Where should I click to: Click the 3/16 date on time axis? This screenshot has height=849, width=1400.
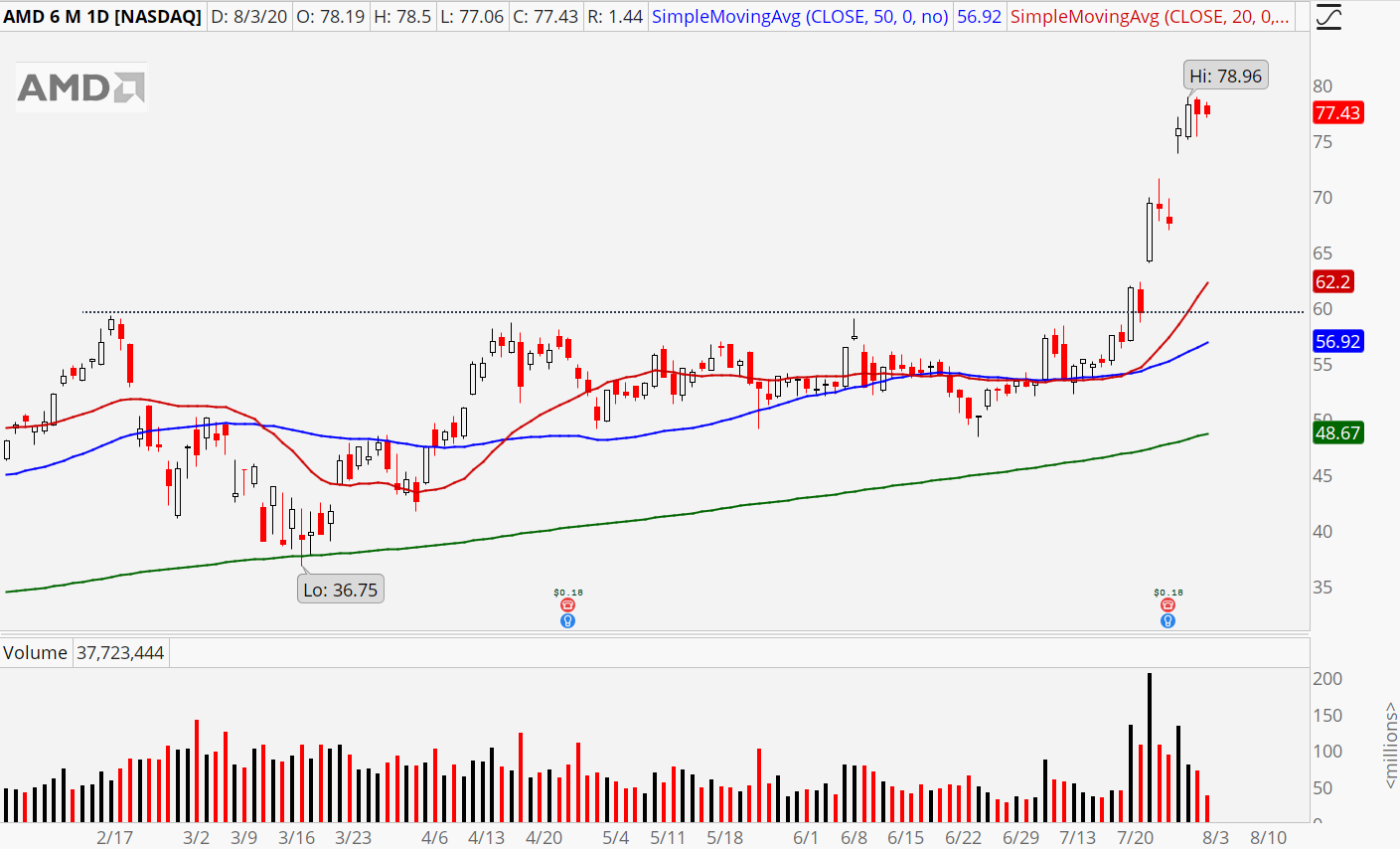pyautogui.click(x=296, y=837)
